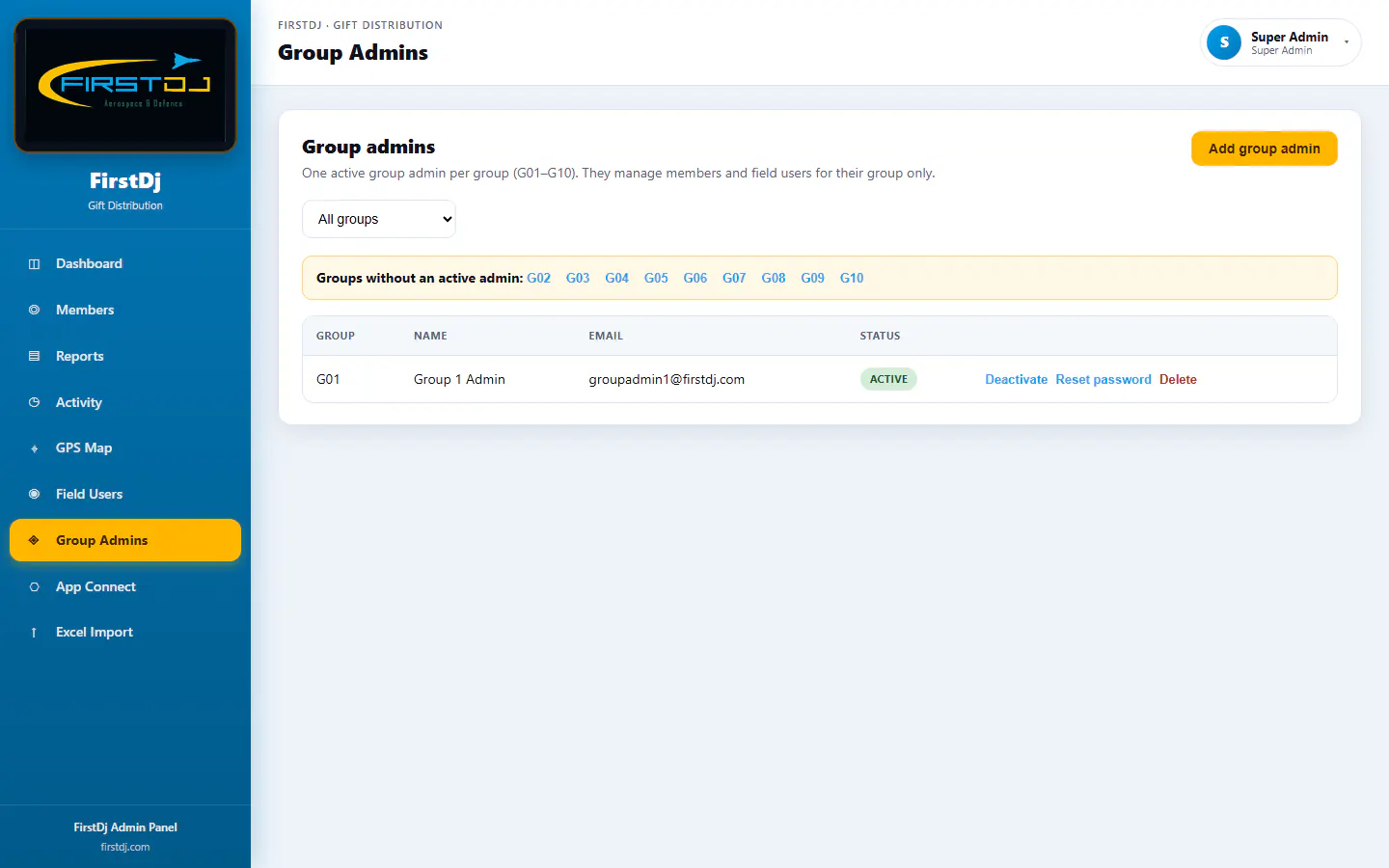The image size is (1389, 868).
Task: Open the All groups filter dropdown
Action: pyautogui.click(x=379, y=219)
